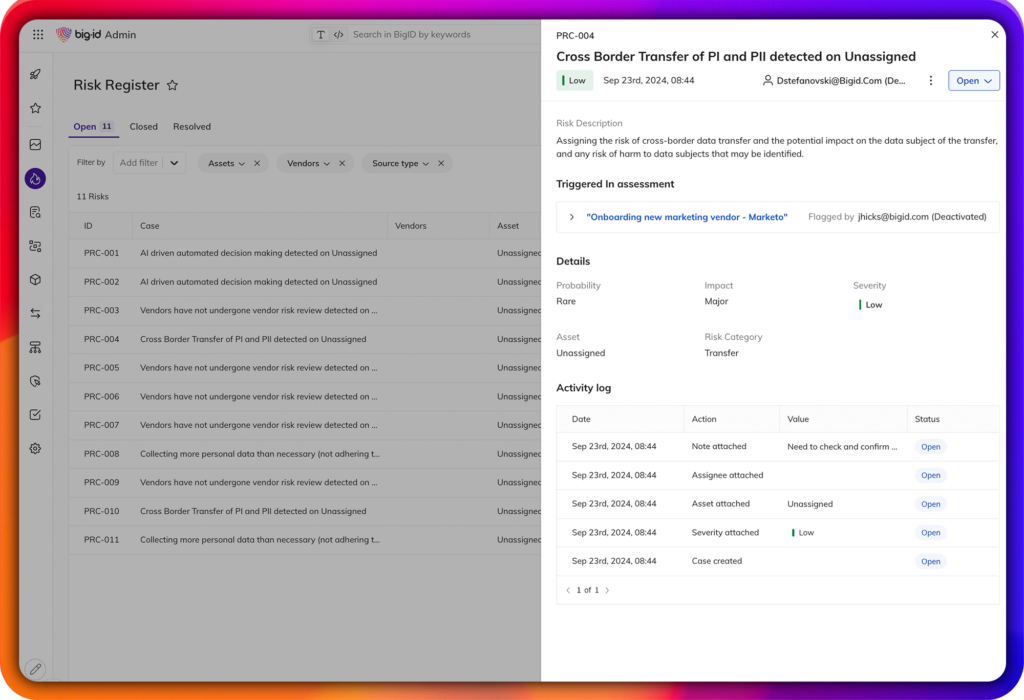Toggle the code search mode icon

(339, 35)
